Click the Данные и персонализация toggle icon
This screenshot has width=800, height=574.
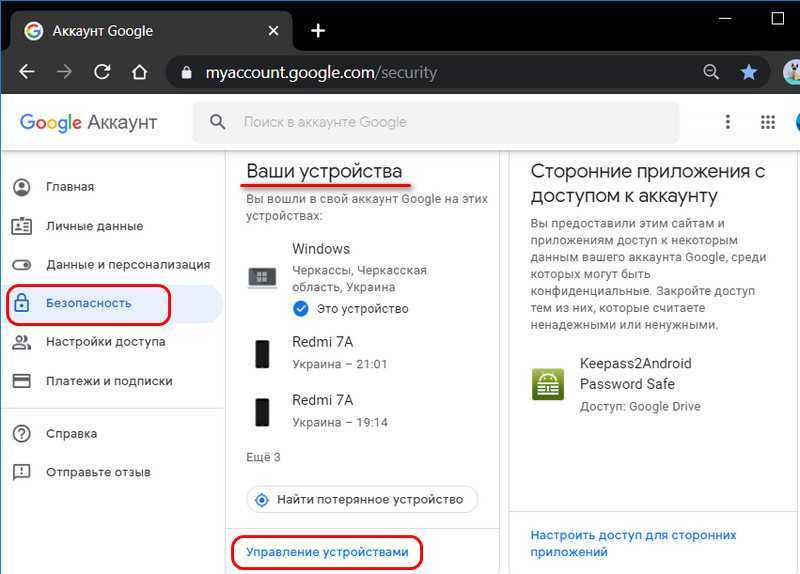pyautogui.click(x=21, y=265)
